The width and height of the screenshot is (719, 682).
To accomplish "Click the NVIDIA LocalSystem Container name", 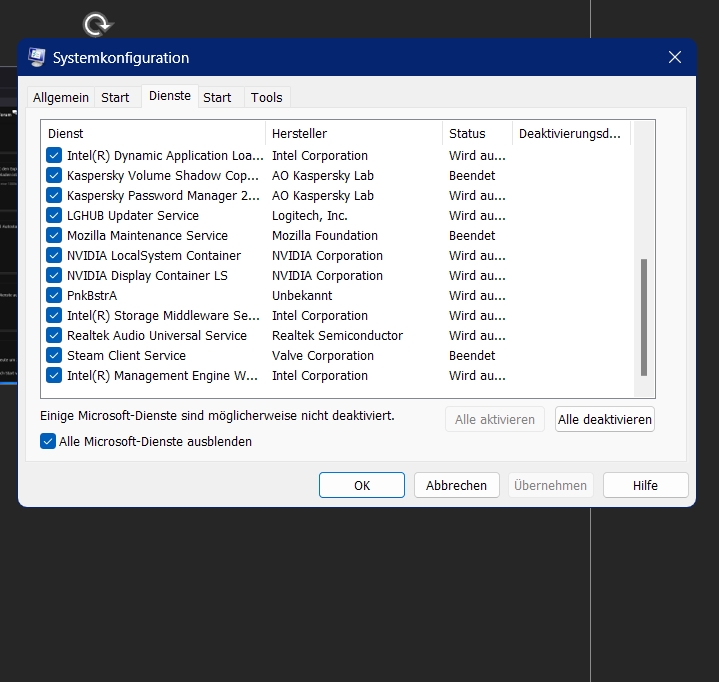I will click(154, 255).
